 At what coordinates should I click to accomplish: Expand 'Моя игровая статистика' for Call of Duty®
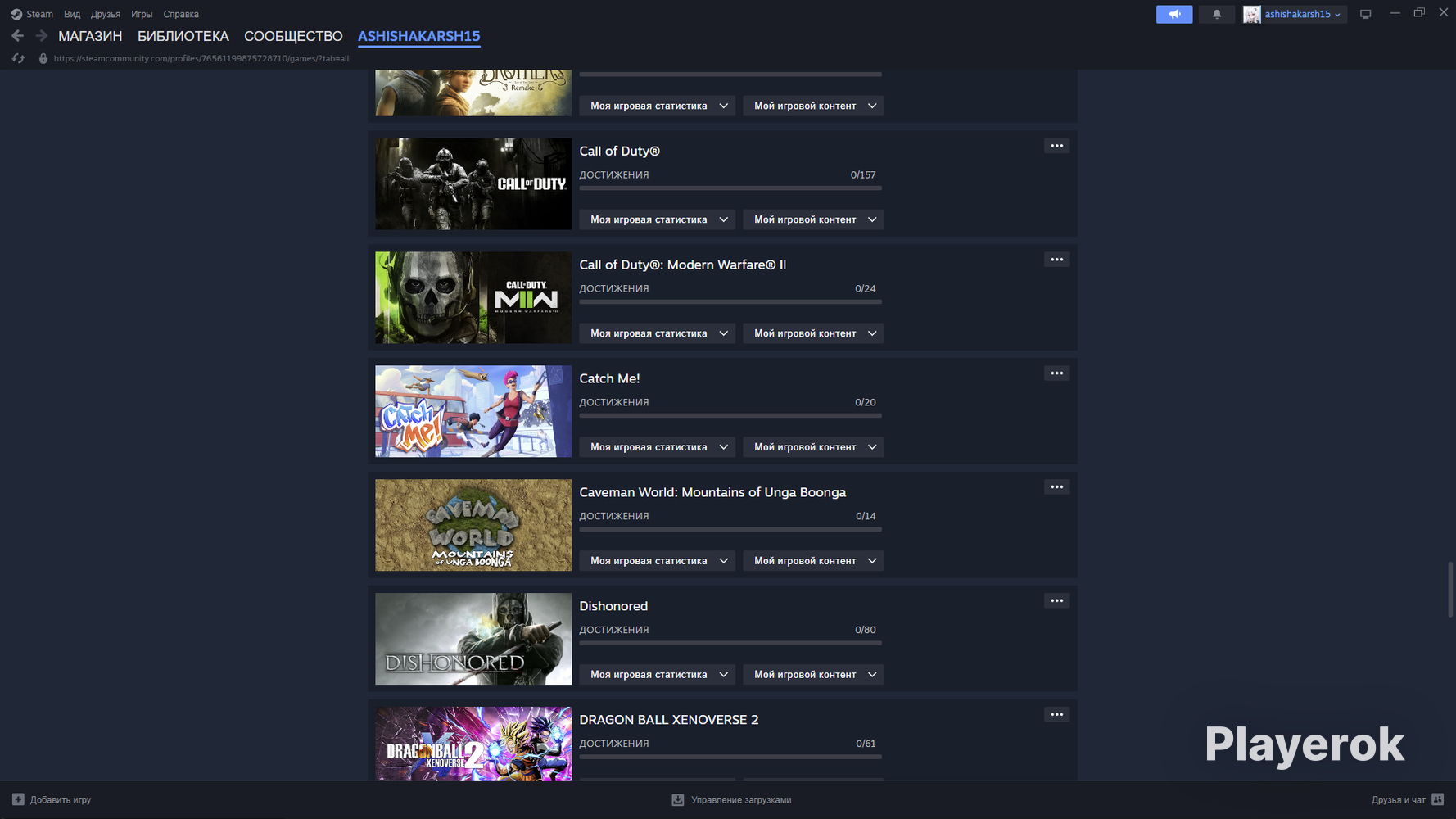658,219
